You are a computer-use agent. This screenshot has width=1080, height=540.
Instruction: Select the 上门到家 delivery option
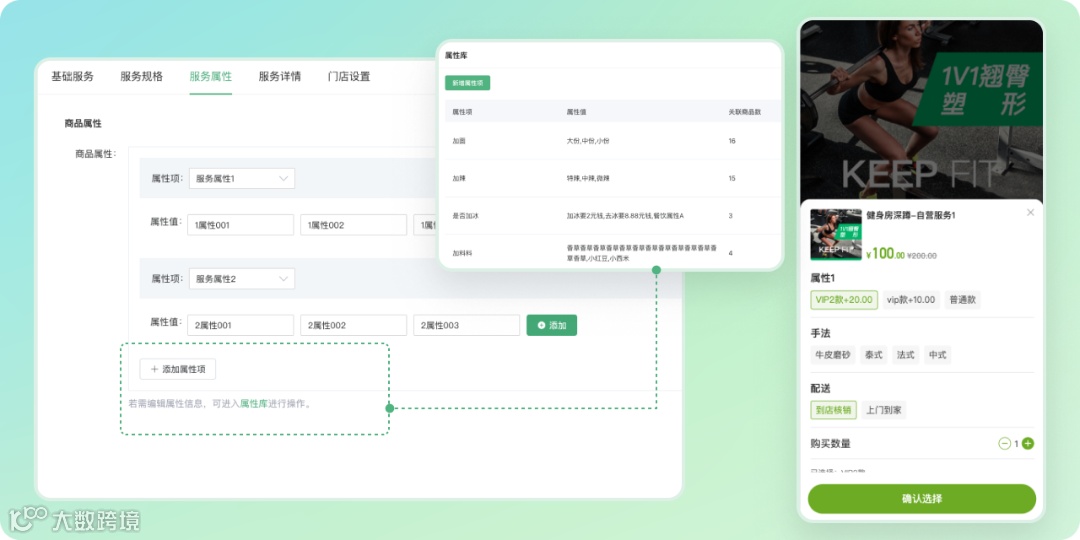click(884, 411)
